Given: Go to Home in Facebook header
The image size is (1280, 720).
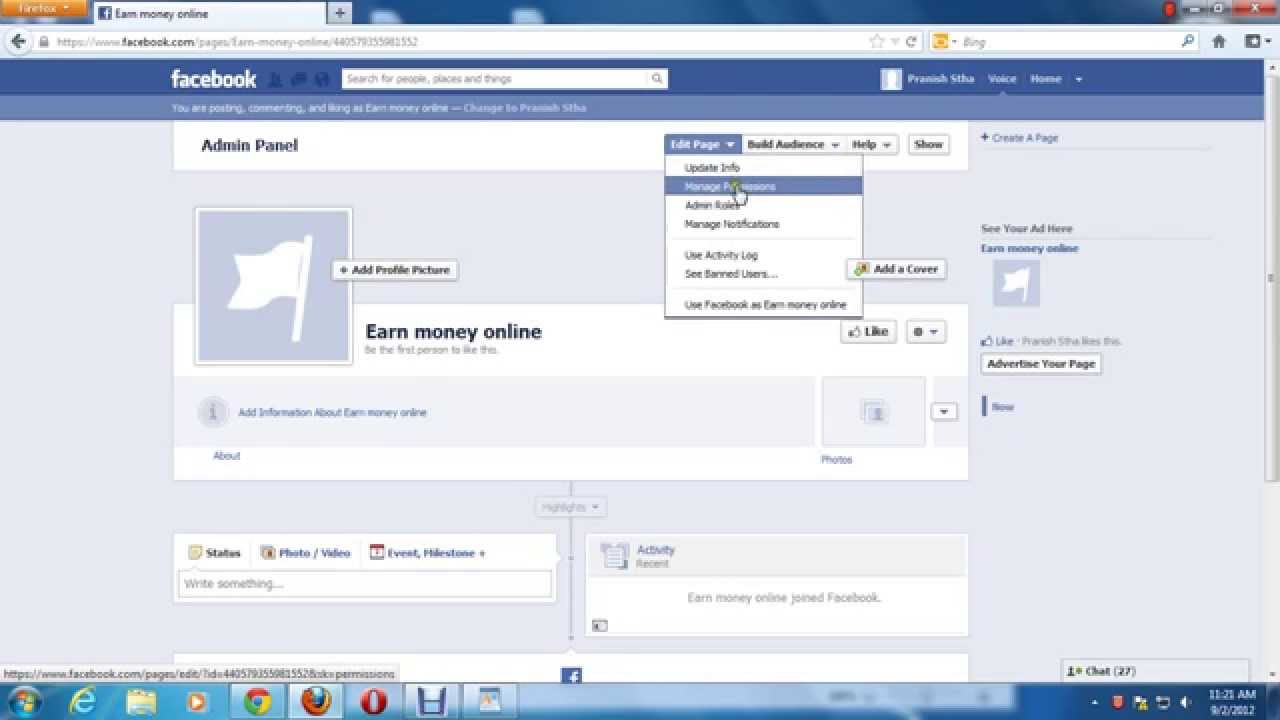Looking at the screenshot, I should (1045, 79).
